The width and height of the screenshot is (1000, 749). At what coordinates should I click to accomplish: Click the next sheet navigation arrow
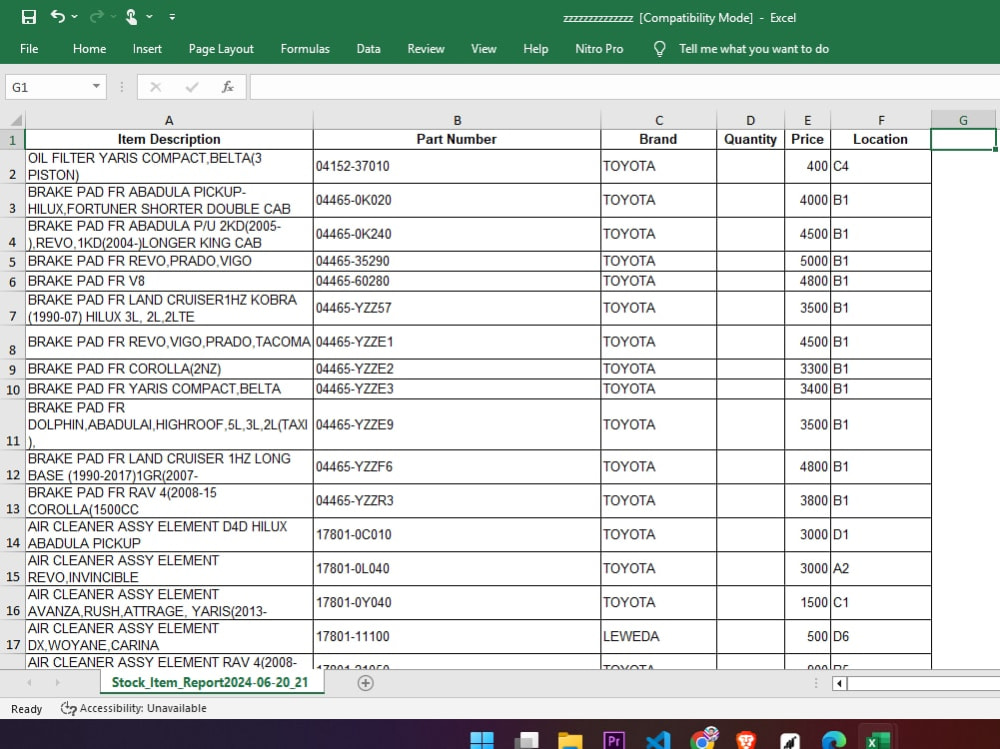57,683
